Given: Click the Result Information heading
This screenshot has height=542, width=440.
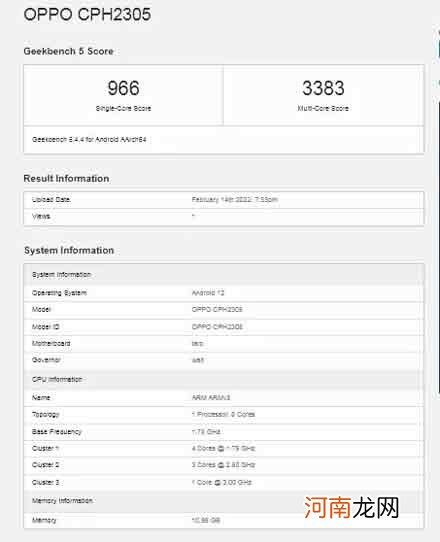Looking at the screenshot, I should pyautogui.click(x=66, y=179).
